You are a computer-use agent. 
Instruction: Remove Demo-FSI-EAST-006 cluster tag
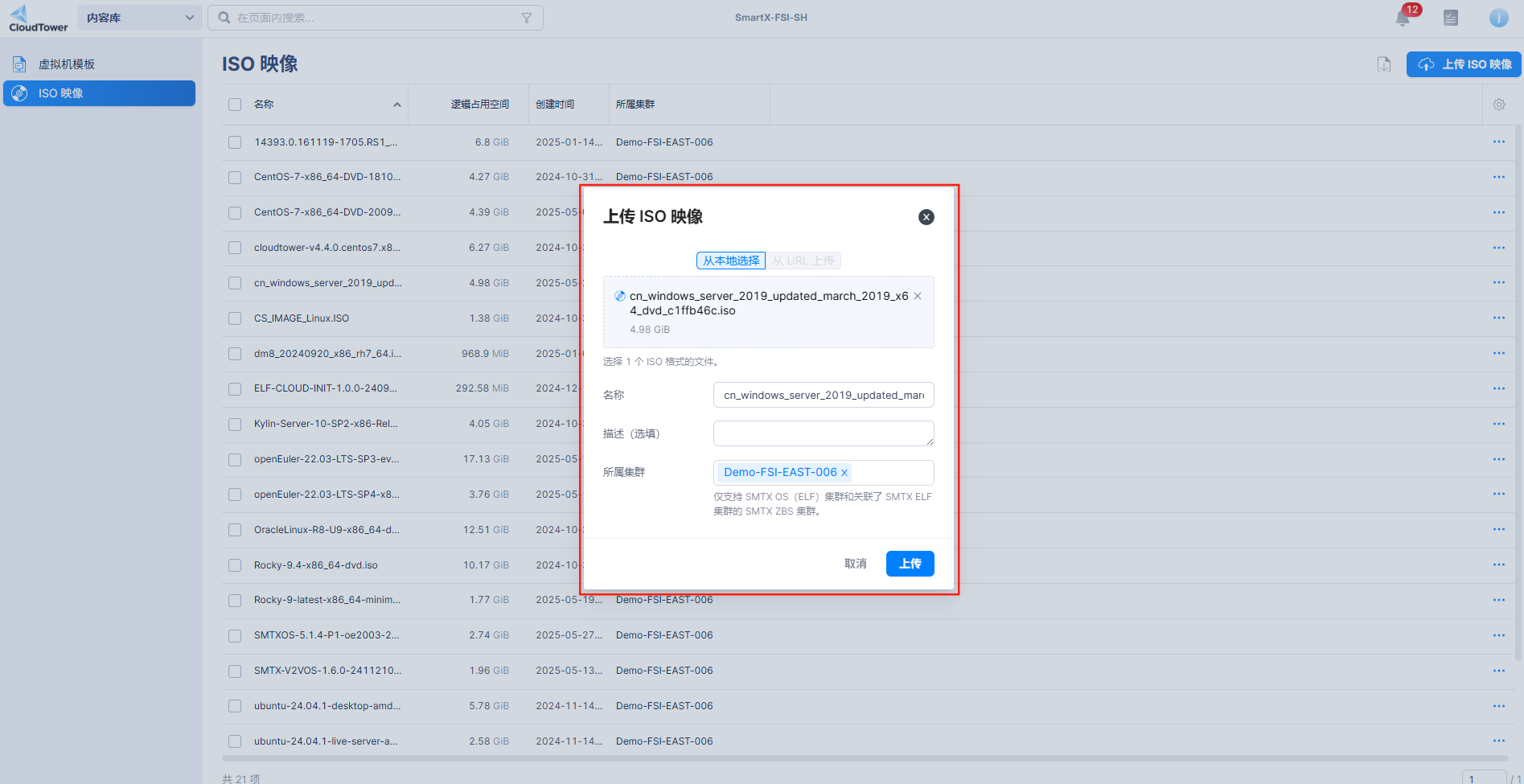click(x=844, y=473)
